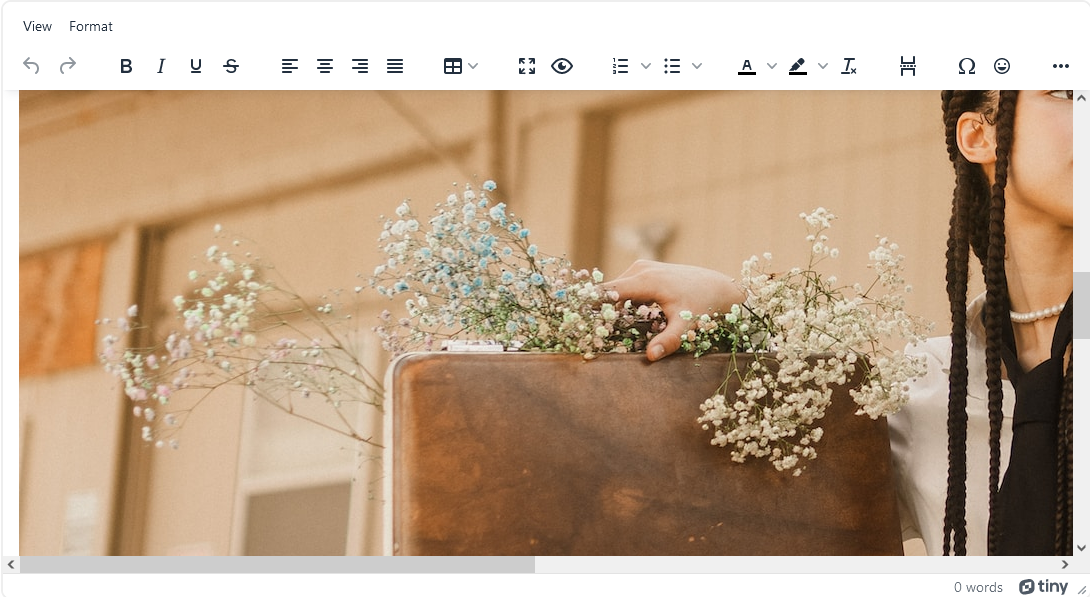This screenshot has width=1090, height=597.
Task: Clear formatting with the Tx icon
Action: click(849, 66)
